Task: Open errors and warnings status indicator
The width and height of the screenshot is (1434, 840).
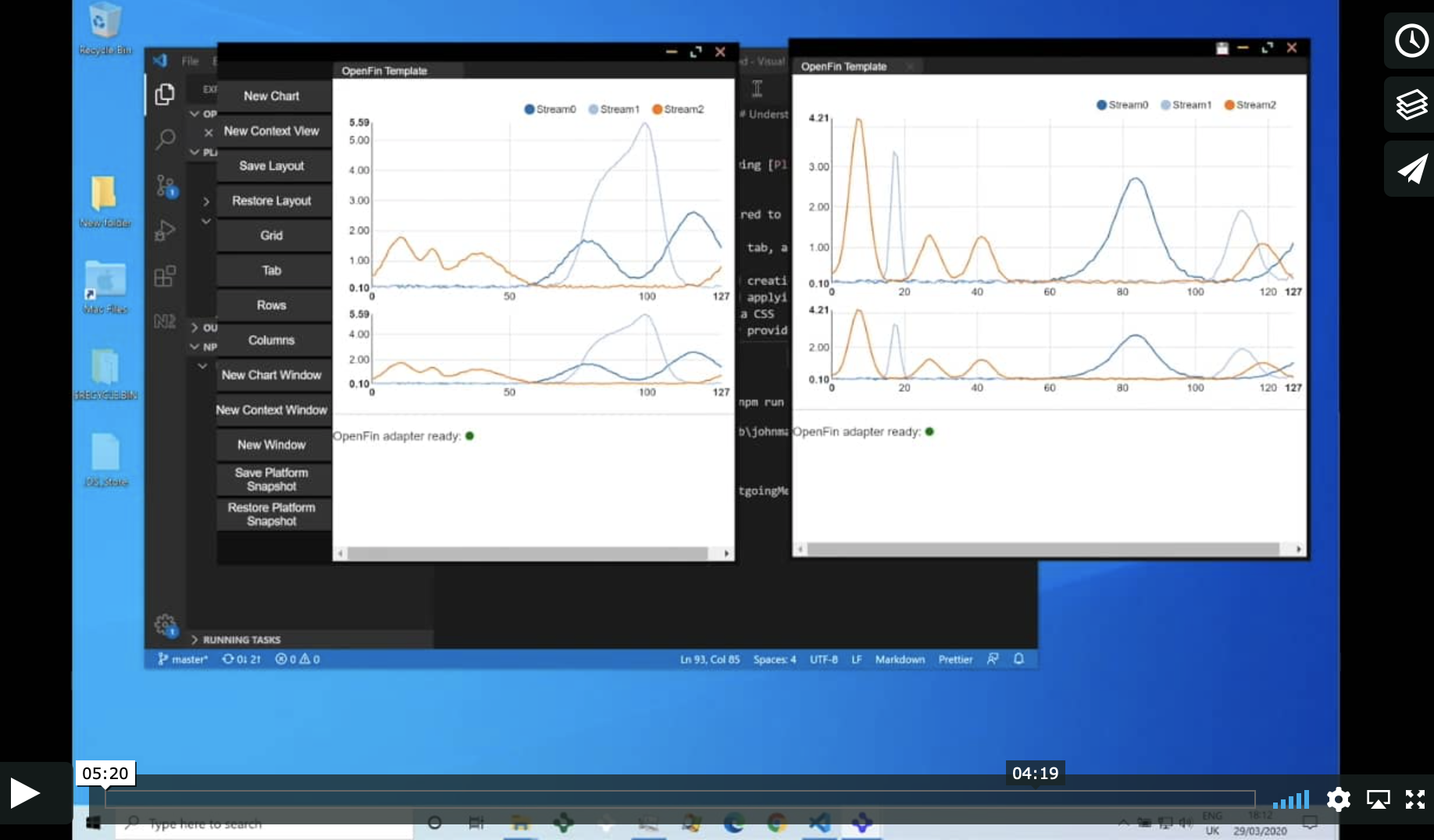Action: coord(297,660)
